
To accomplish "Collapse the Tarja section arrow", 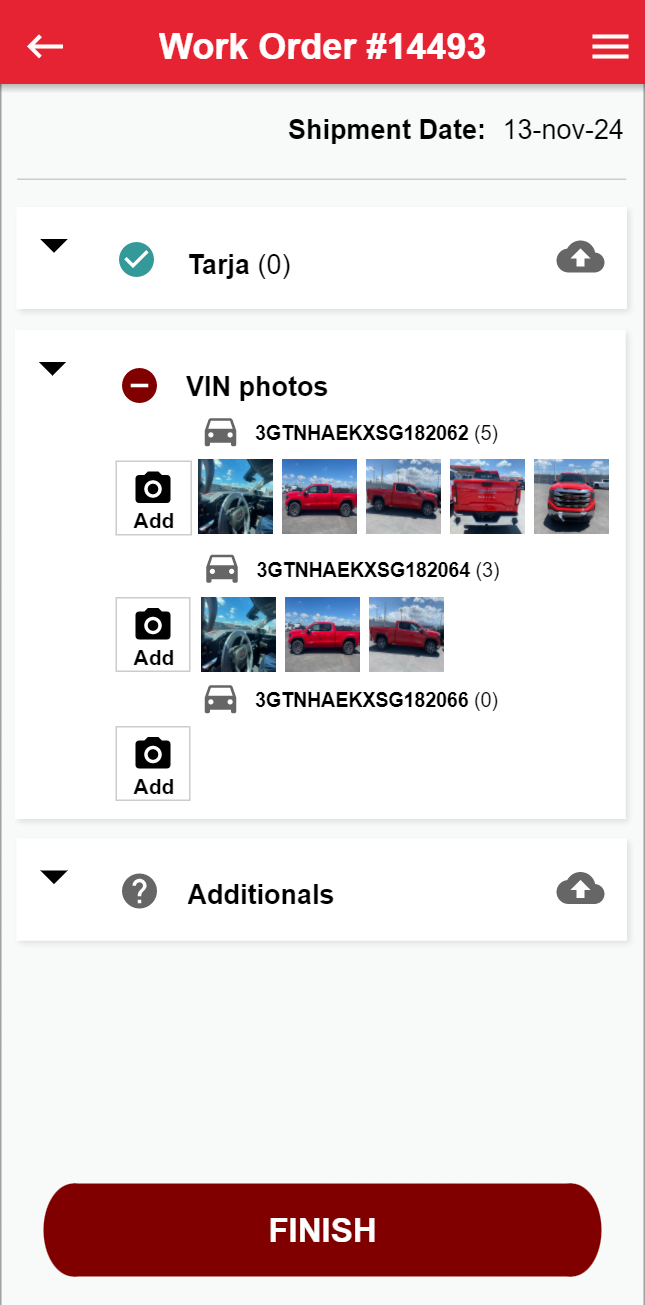I will coord(54,245).
